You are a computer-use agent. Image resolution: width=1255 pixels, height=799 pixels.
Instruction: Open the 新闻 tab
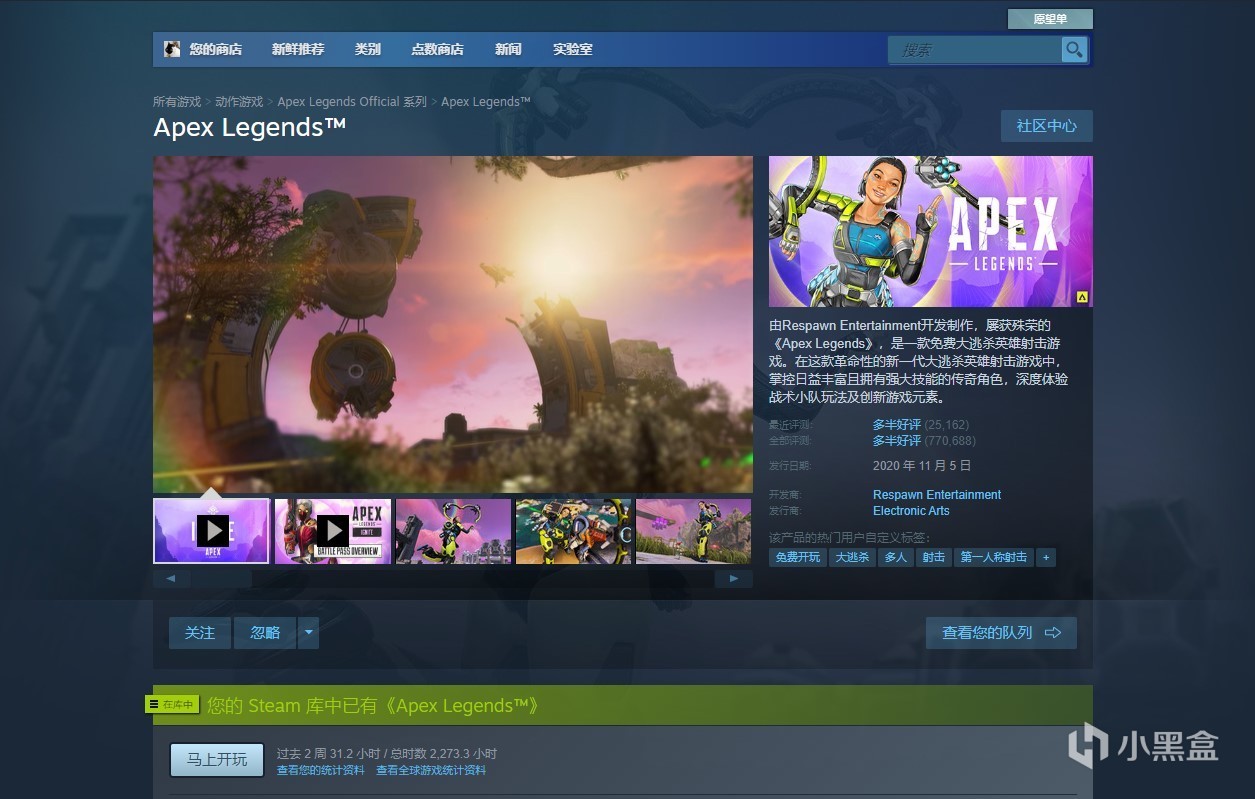(x=508, y=49)
